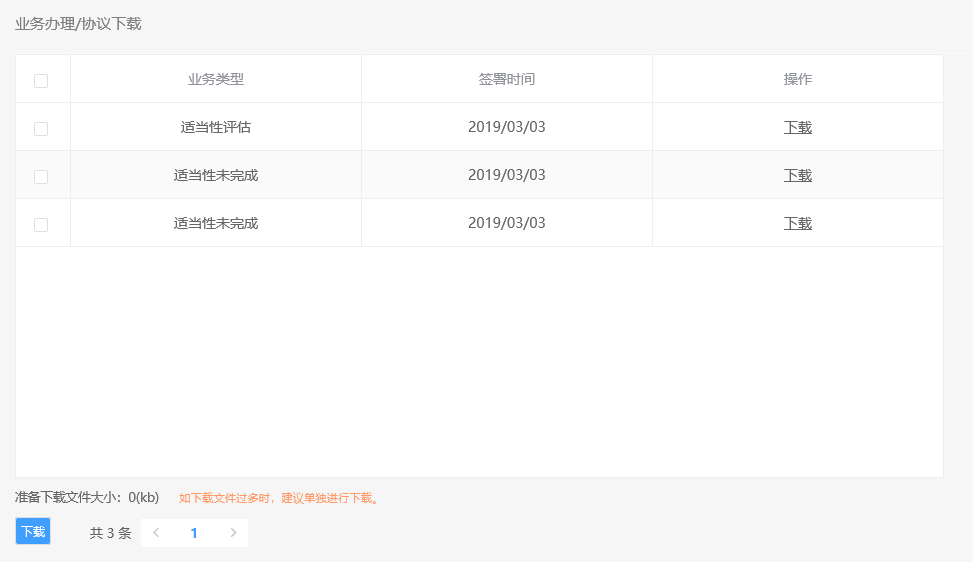
Task: Click the orange download warning hint text
Action: point(279,498)
